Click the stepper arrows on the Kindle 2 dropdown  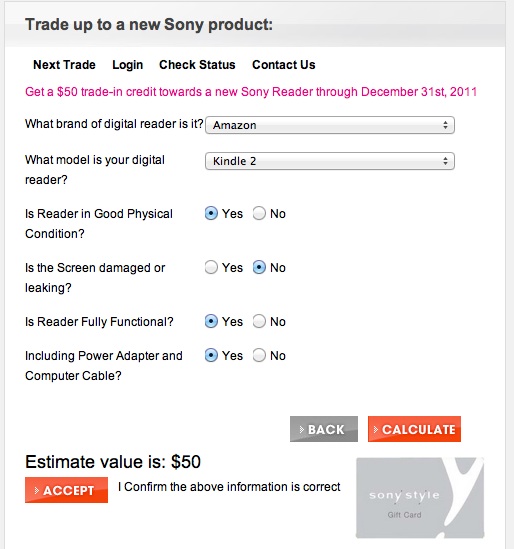(x=445, y=161)
